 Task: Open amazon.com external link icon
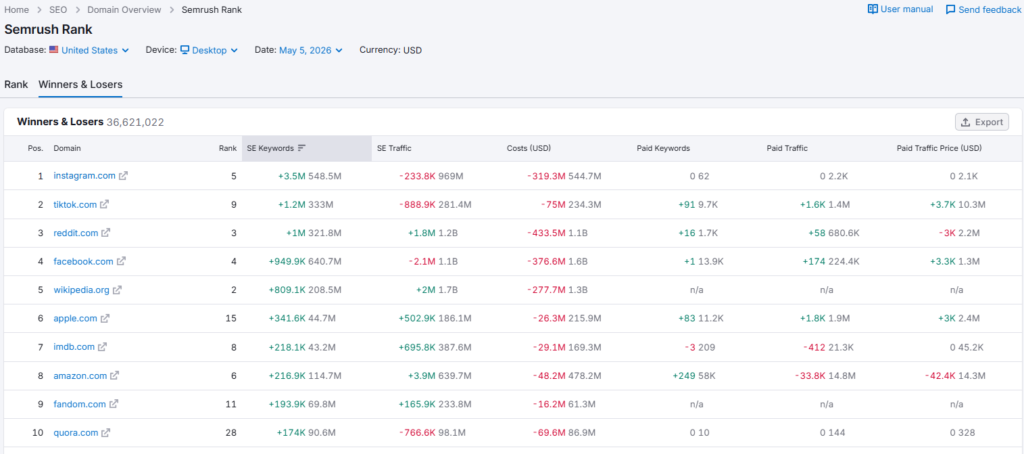click(114, 376)
